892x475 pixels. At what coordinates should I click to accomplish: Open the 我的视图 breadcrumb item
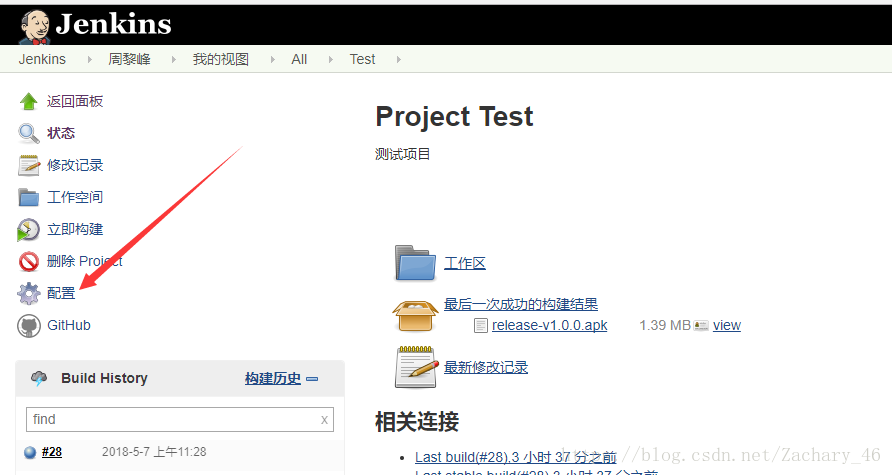(x=221, y=59)
